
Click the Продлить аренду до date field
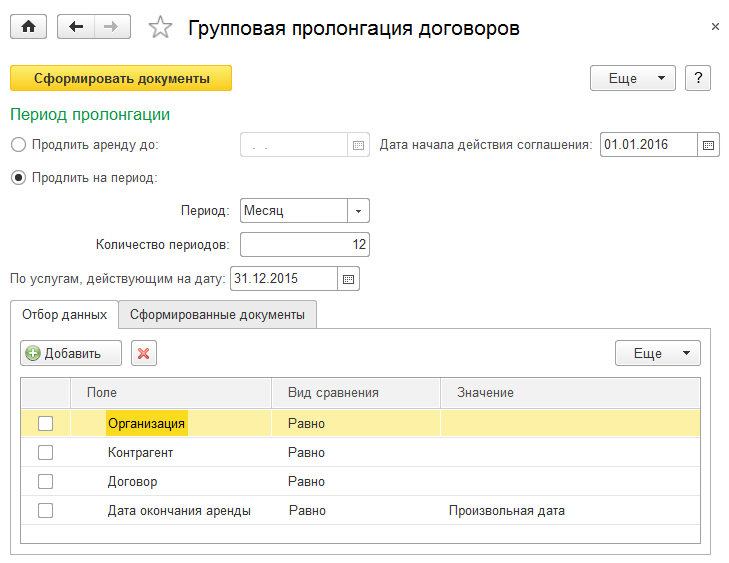294,145
